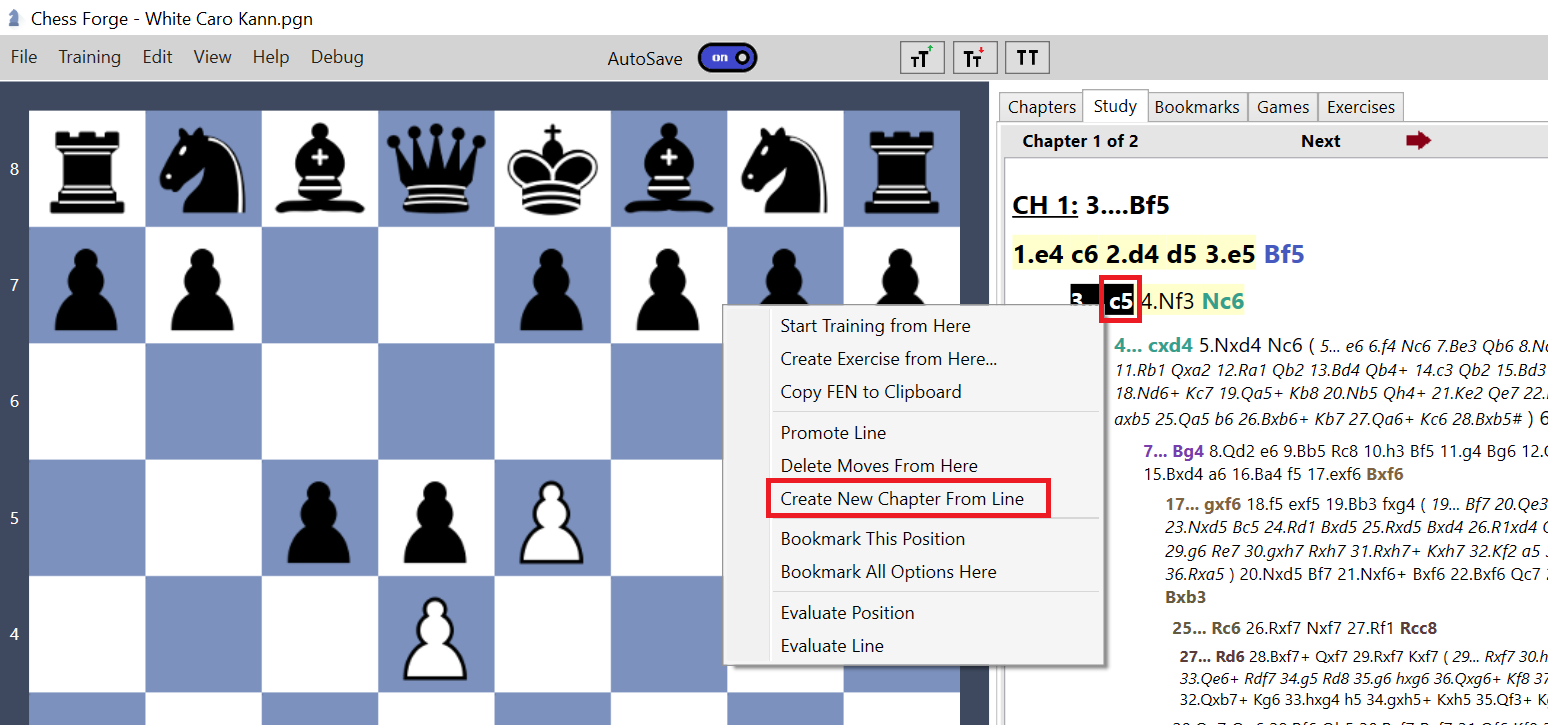Decrease the move notation font size

coord(975,57)
